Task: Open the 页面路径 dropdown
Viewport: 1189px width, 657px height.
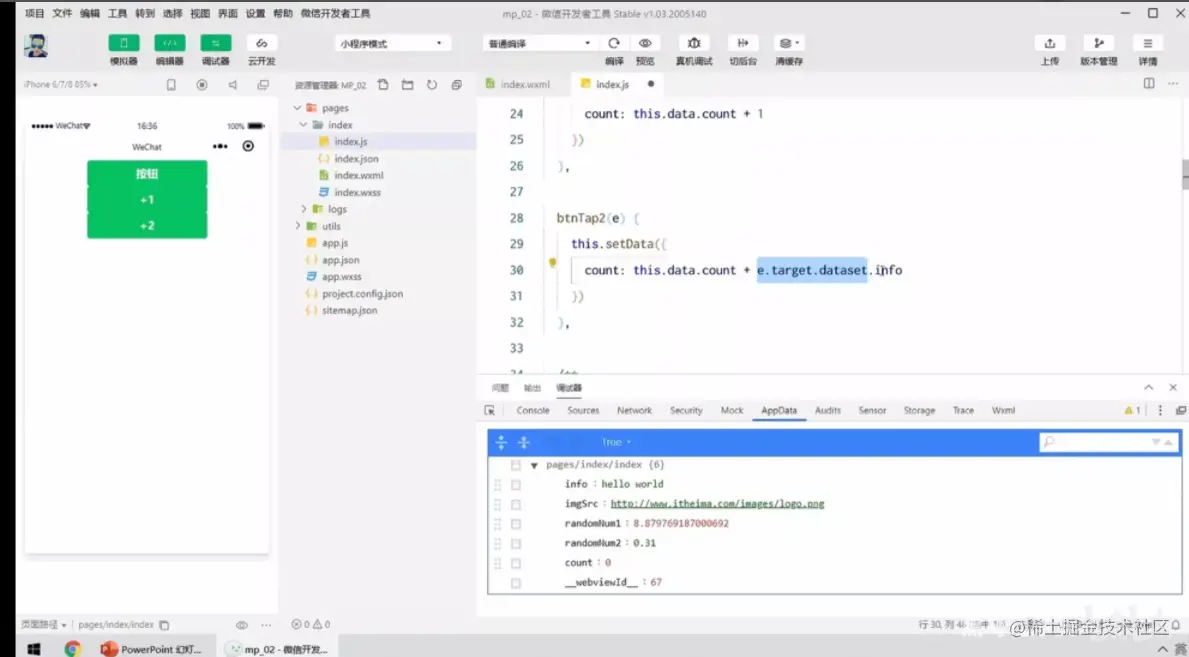Action: (x=43, y=624)
